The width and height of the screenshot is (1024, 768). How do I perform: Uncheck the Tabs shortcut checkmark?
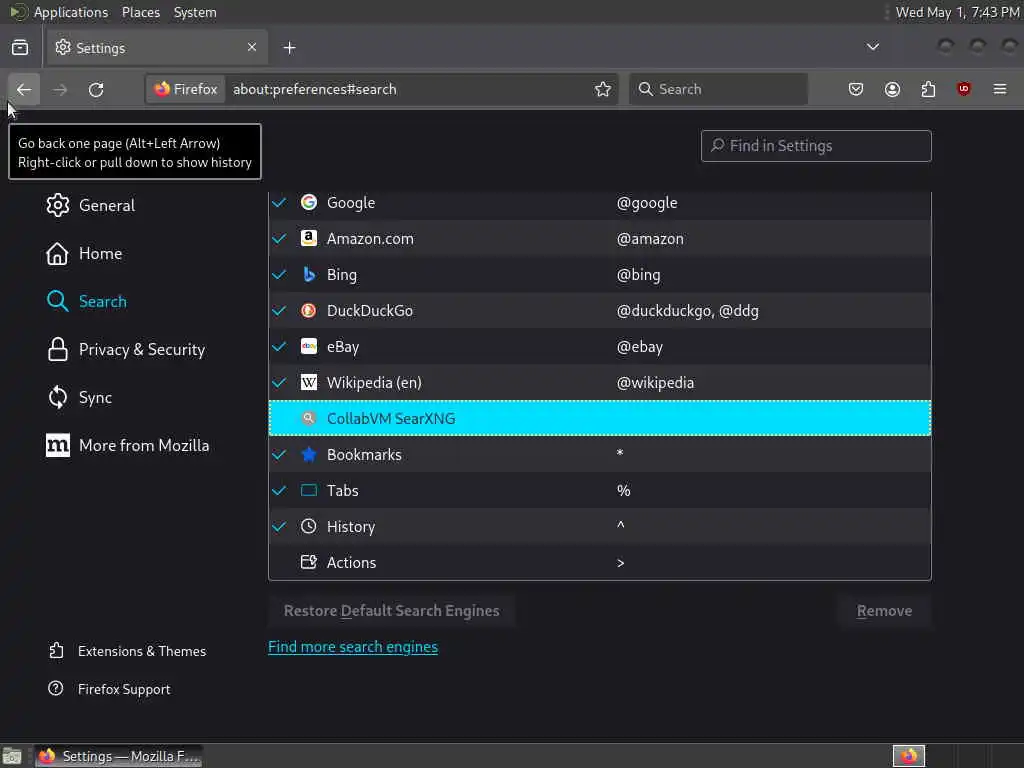click(x=279, y=490)
